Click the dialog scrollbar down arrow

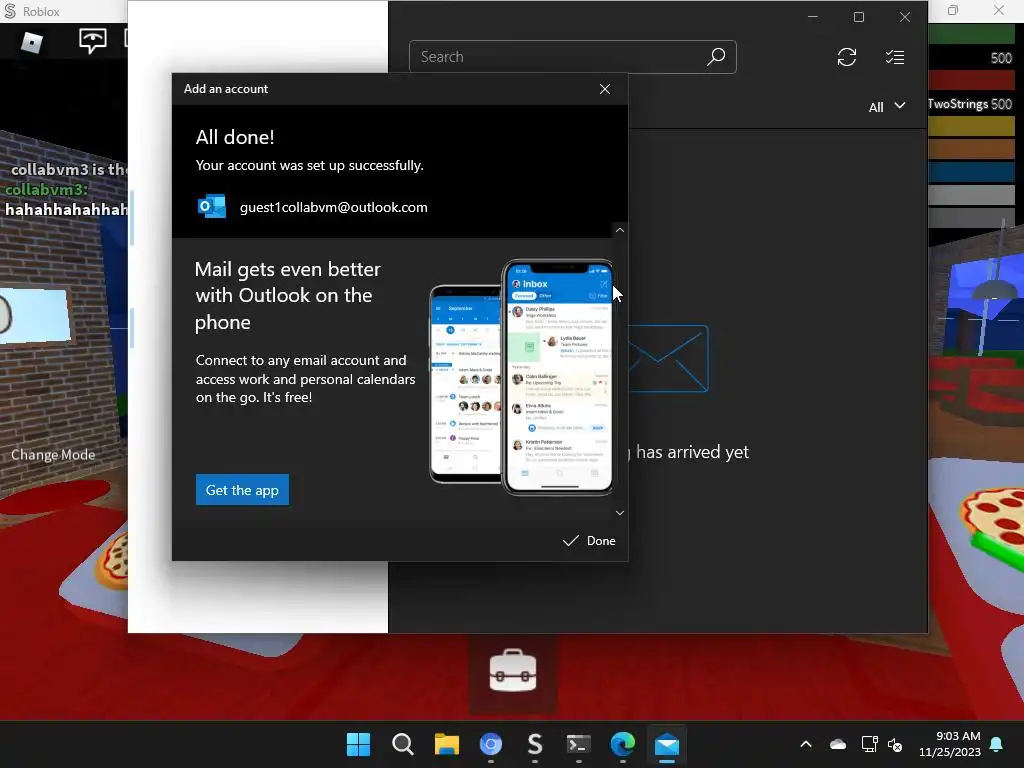coord(620,513)
